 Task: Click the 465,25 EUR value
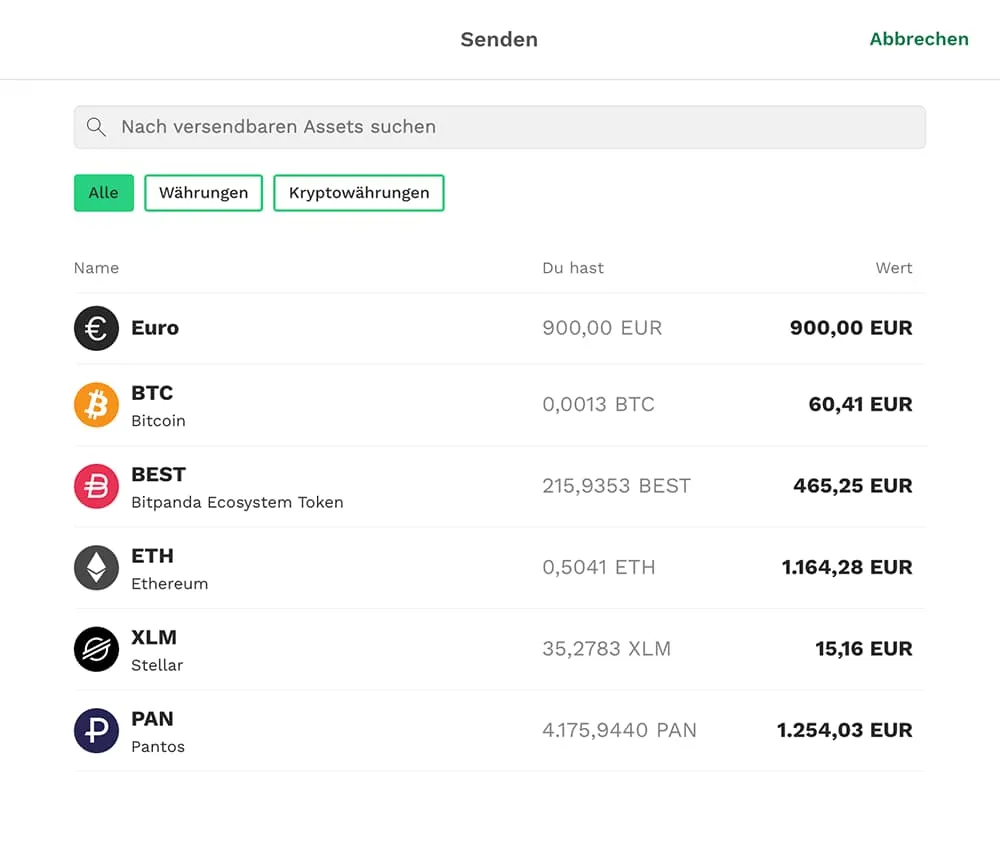tap(853, 486)
